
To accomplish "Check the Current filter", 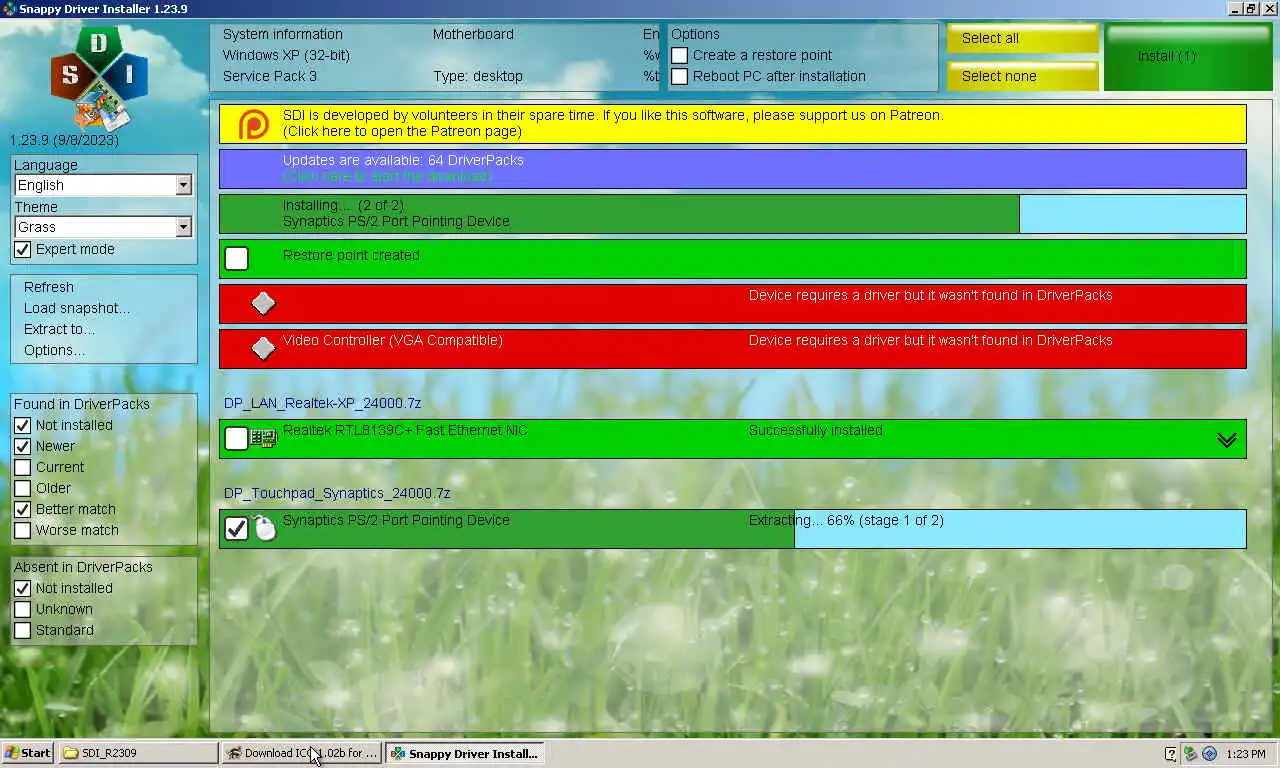I will coord(23,468).
